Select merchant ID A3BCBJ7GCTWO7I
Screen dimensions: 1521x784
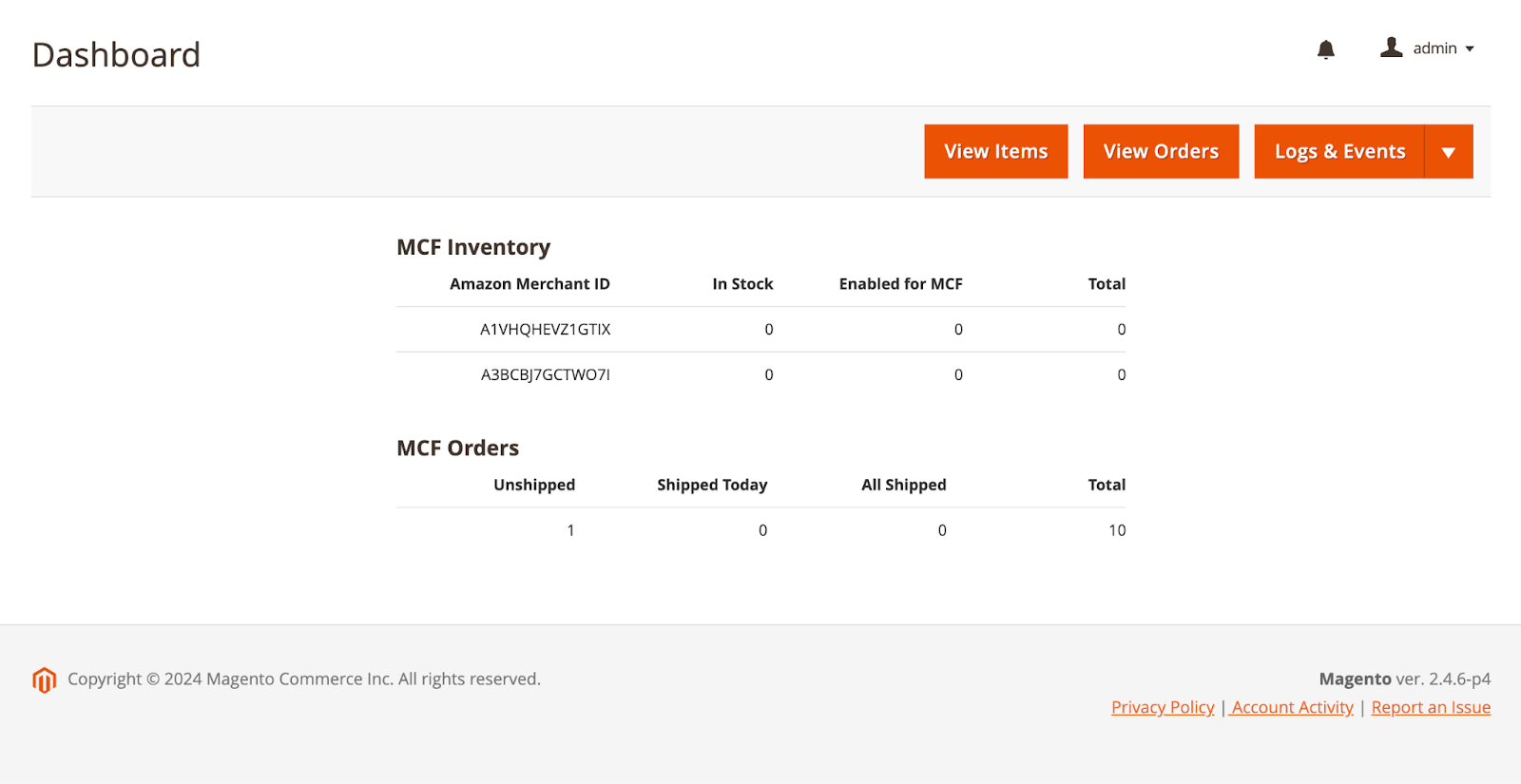pos(545,375)
